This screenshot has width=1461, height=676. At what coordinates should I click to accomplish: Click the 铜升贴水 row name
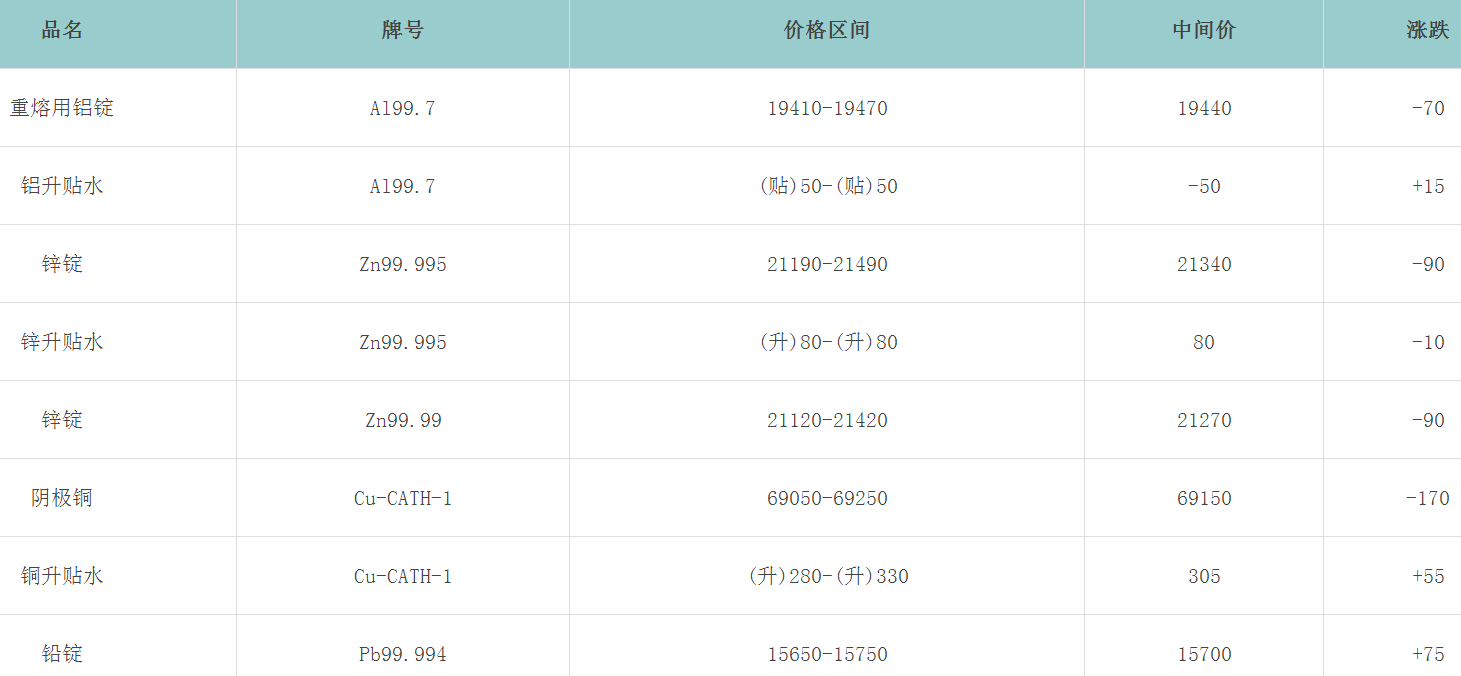coord(62,576)
